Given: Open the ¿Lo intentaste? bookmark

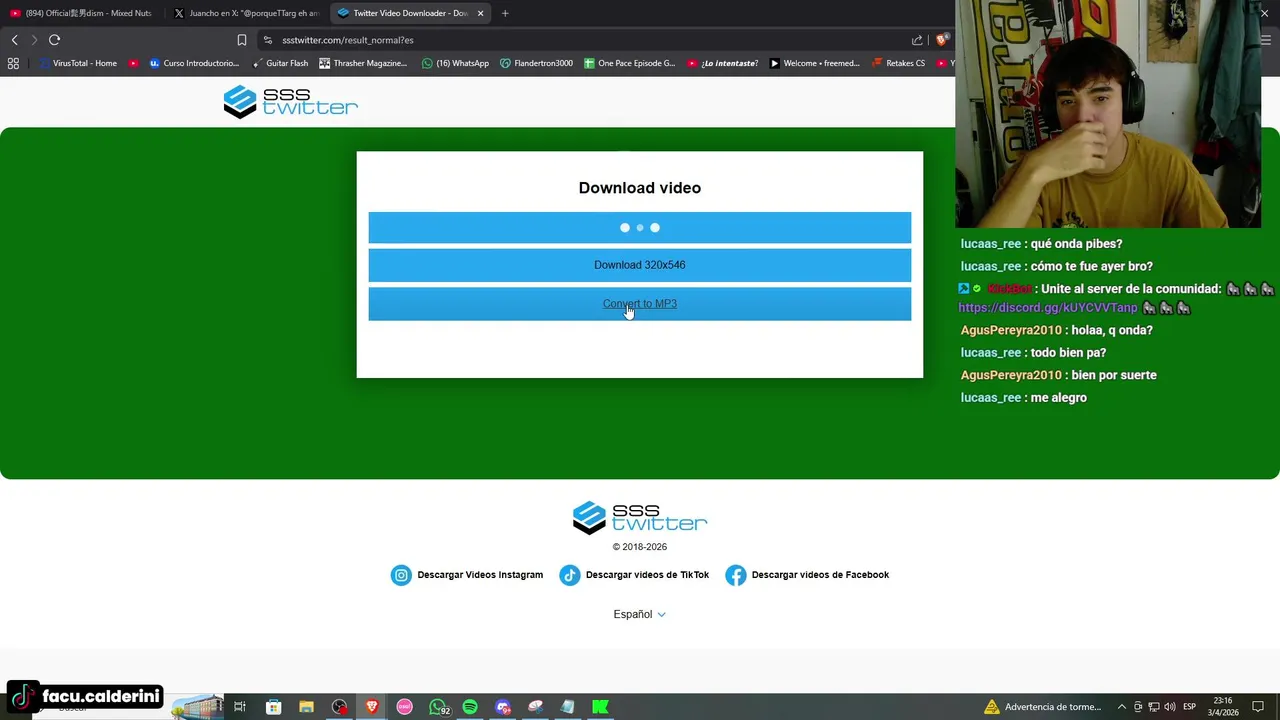Looking at the screenshot, I should 722,63.
